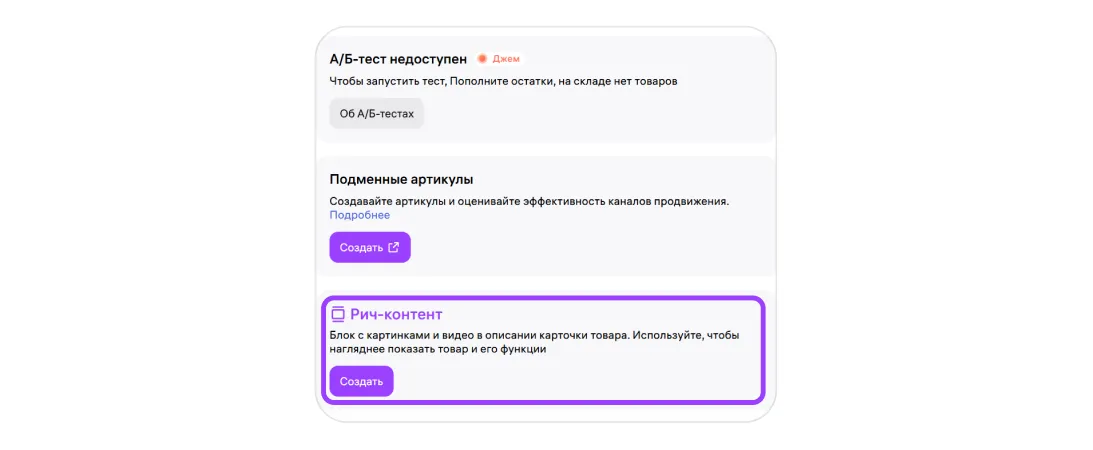The height and width of the screenshot is (450, 1093).
Task: Click the Подменные артикулы heading
Action: [x=401, y=179]
